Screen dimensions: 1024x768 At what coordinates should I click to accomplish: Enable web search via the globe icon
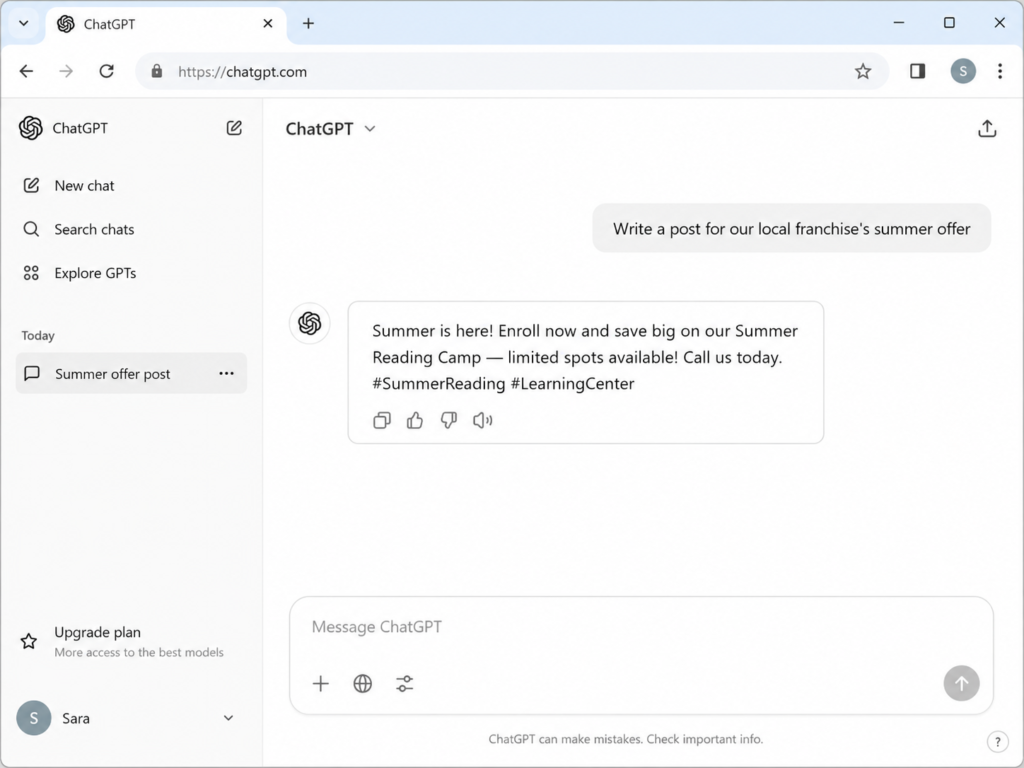coord(362,684)
